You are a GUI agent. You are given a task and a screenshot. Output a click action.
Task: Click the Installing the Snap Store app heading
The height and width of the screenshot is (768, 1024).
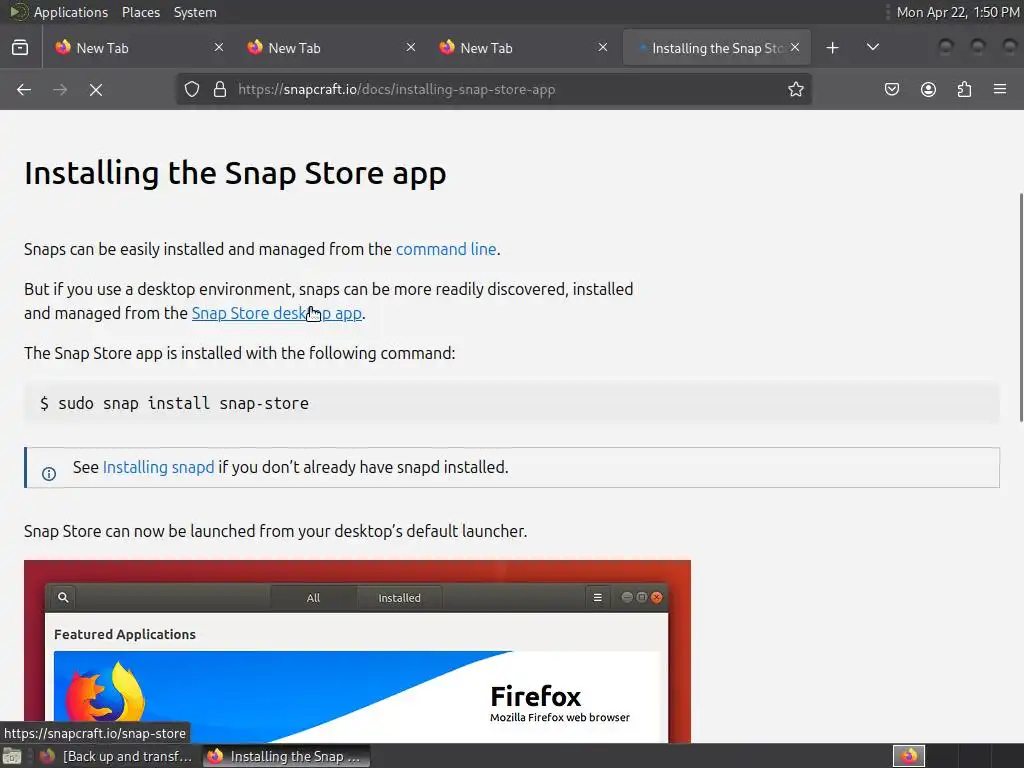(235, 173)
